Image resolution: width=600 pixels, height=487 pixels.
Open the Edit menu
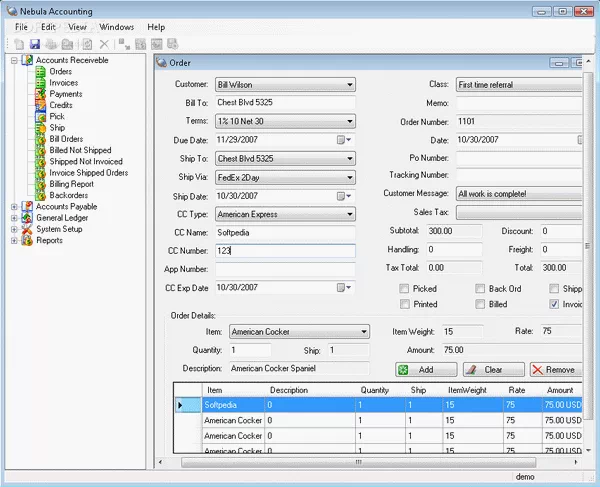48,27
